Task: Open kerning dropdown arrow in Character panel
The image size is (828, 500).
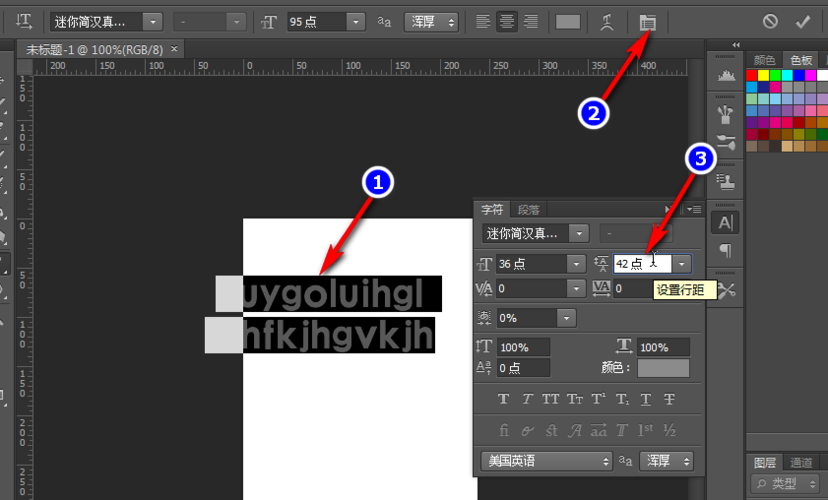Action: [x=576, y=288]
